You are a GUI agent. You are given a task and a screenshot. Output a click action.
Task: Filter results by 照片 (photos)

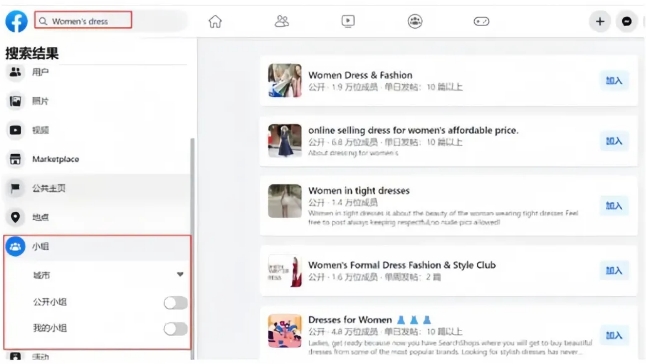(97, 101)
